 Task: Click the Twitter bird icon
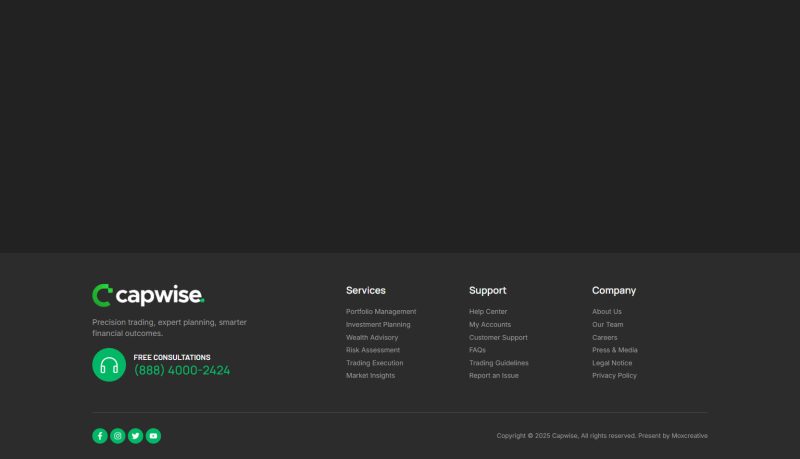coord(135,436)
